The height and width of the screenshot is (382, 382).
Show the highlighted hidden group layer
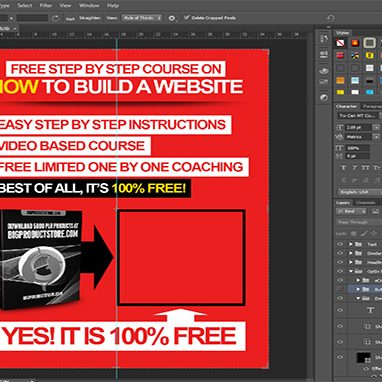point(340,289)
